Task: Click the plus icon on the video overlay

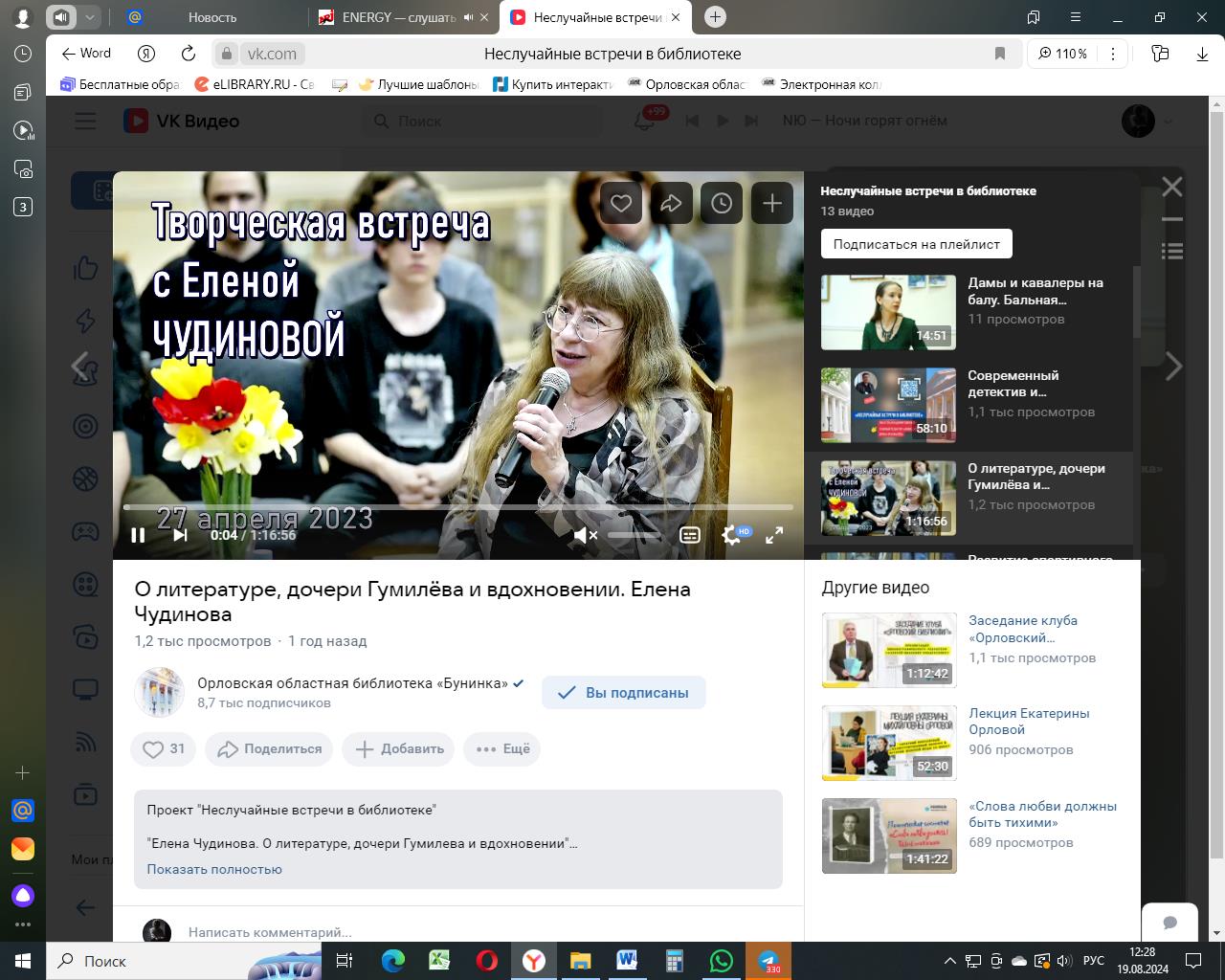Action: [771, 203]
